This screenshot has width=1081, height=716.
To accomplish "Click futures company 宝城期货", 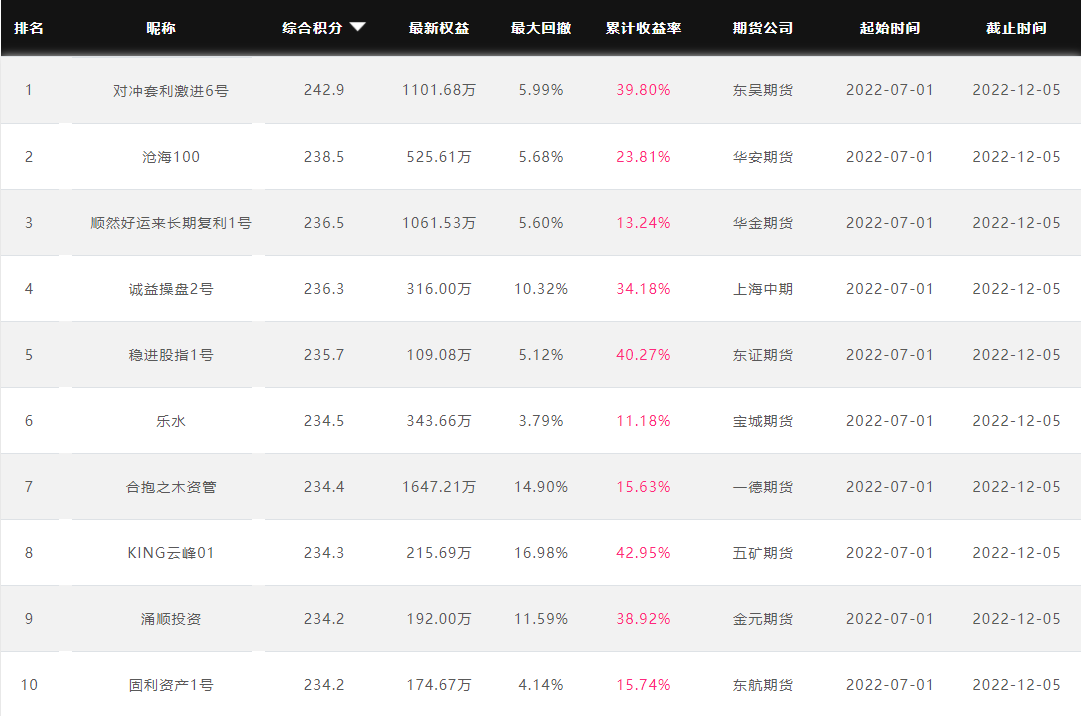I will pyautogui.click(x=762, y=421).
